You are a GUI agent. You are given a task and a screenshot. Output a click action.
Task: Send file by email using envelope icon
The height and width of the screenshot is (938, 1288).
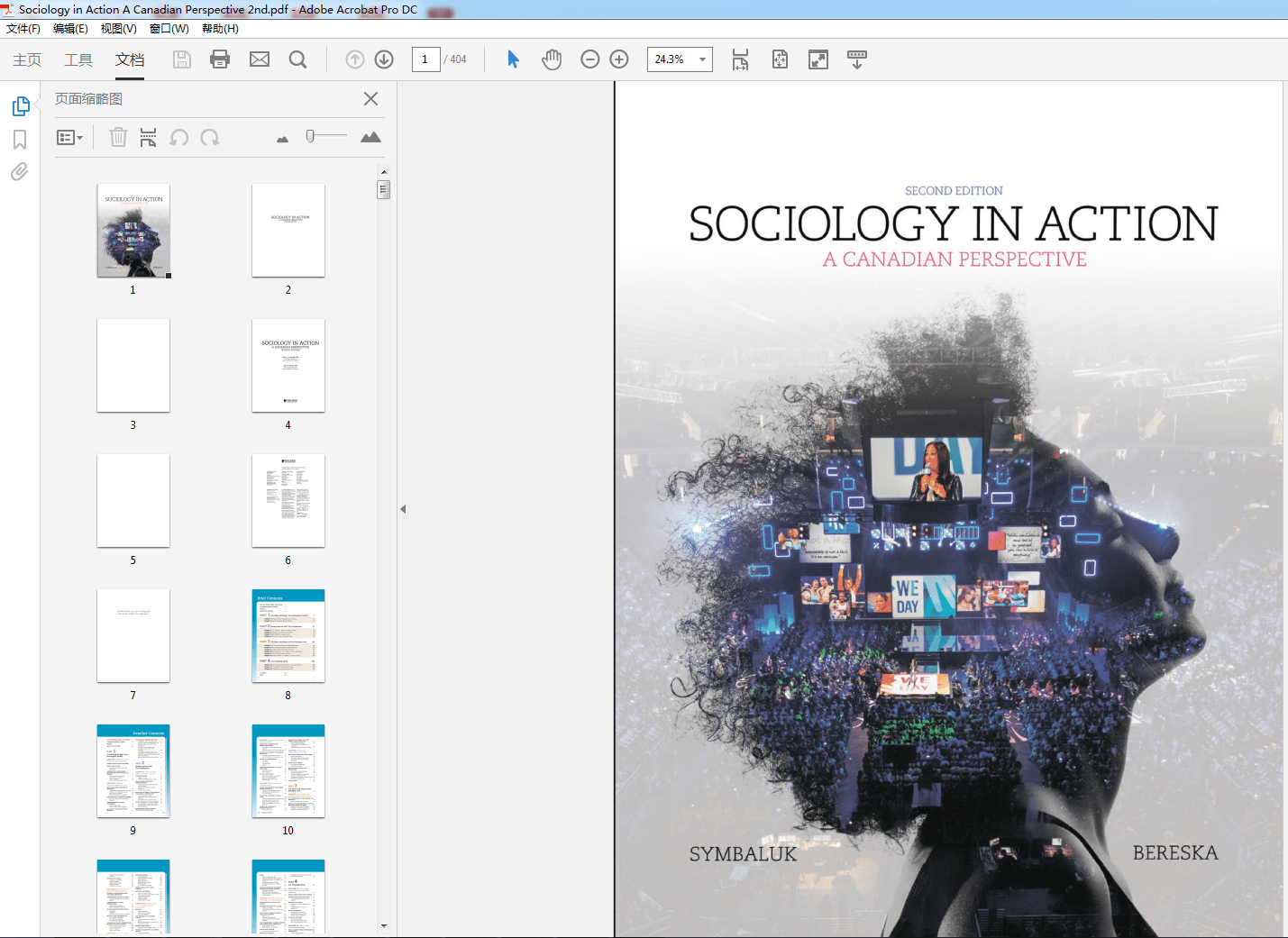pyautogui.click(x=260, y=59)
